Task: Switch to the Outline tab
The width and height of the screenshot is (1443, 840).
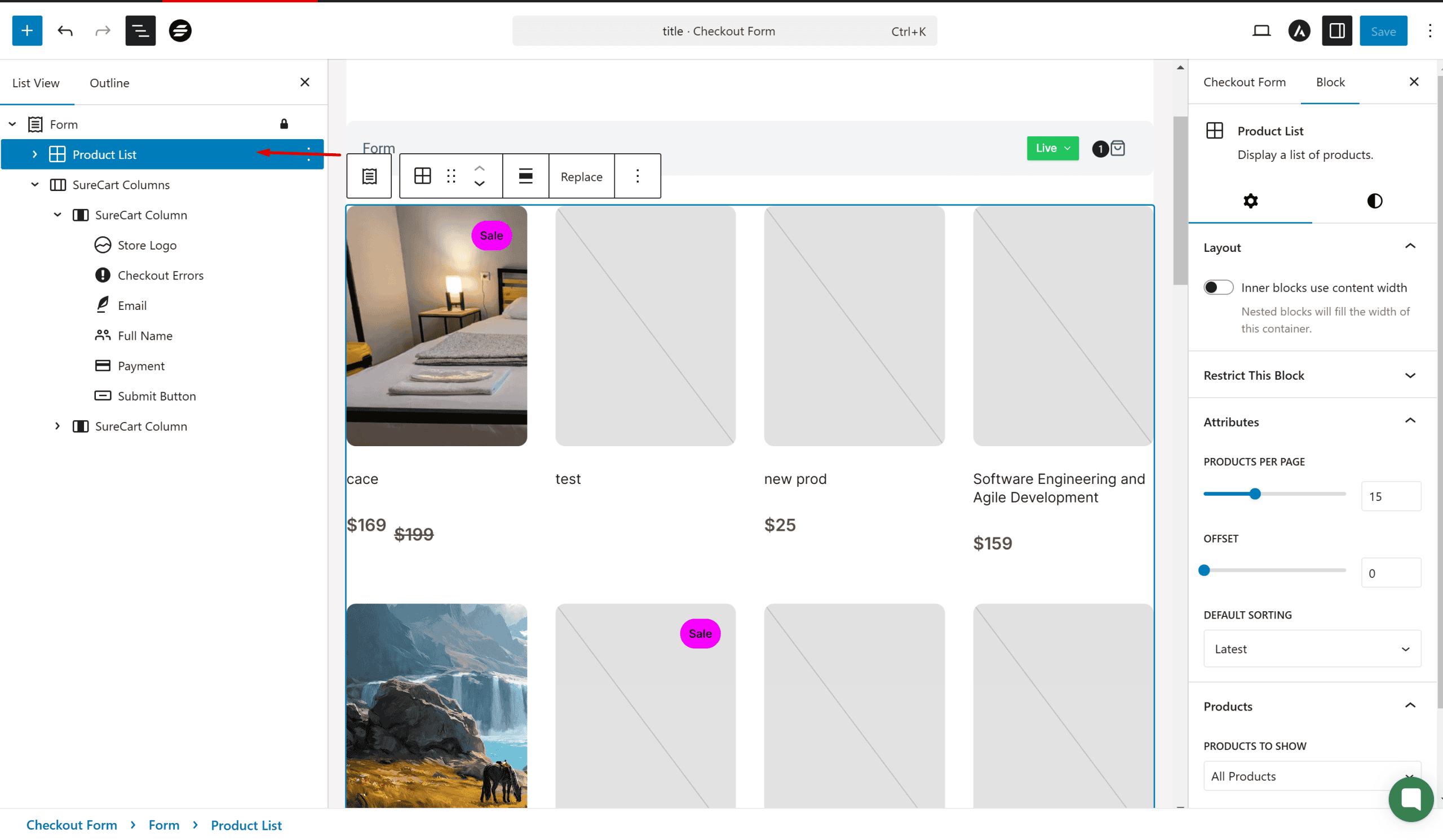Action: point(109,83)
